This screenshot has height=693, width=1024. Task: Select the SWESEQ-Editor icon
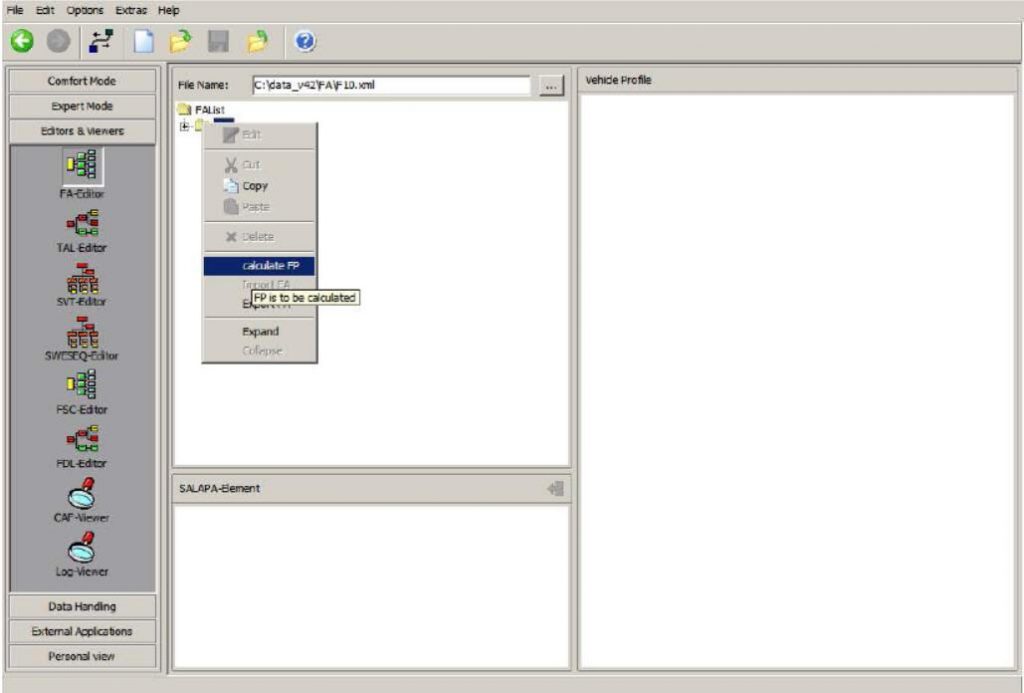[82, 329]
